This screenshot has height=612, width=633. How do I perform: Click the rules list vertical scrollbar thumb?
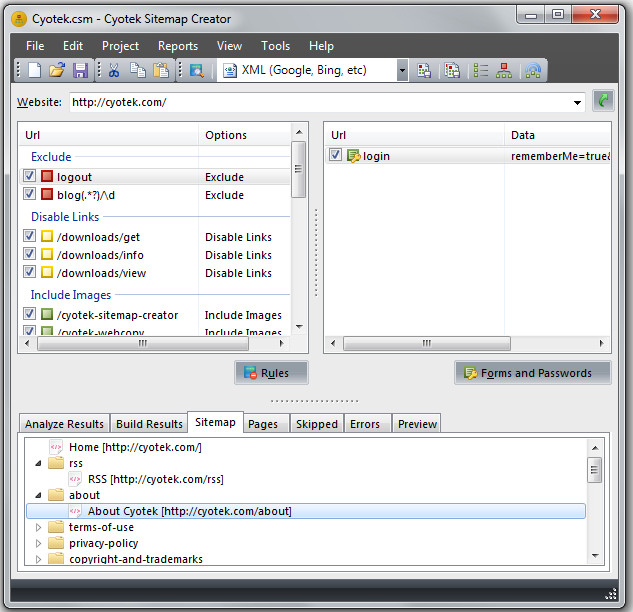tap(299, 169)
